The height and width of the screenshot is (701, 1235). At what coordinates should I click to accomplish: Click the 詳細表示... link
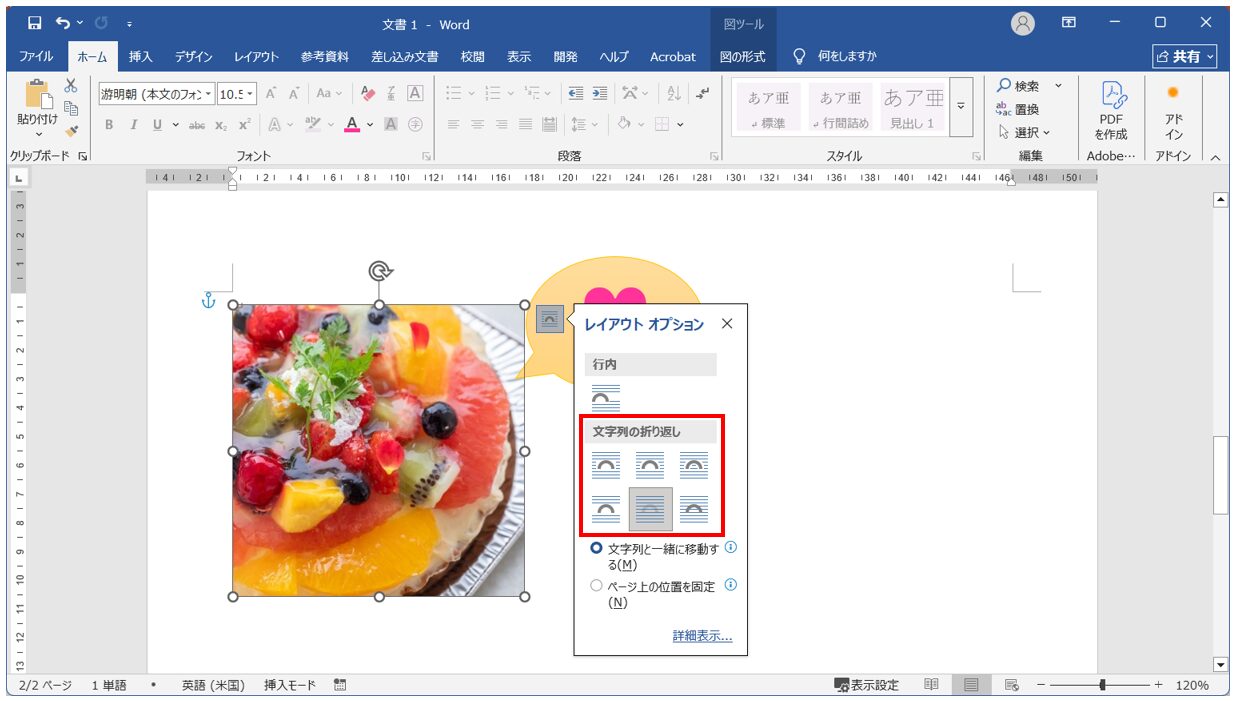click(702, 636)
